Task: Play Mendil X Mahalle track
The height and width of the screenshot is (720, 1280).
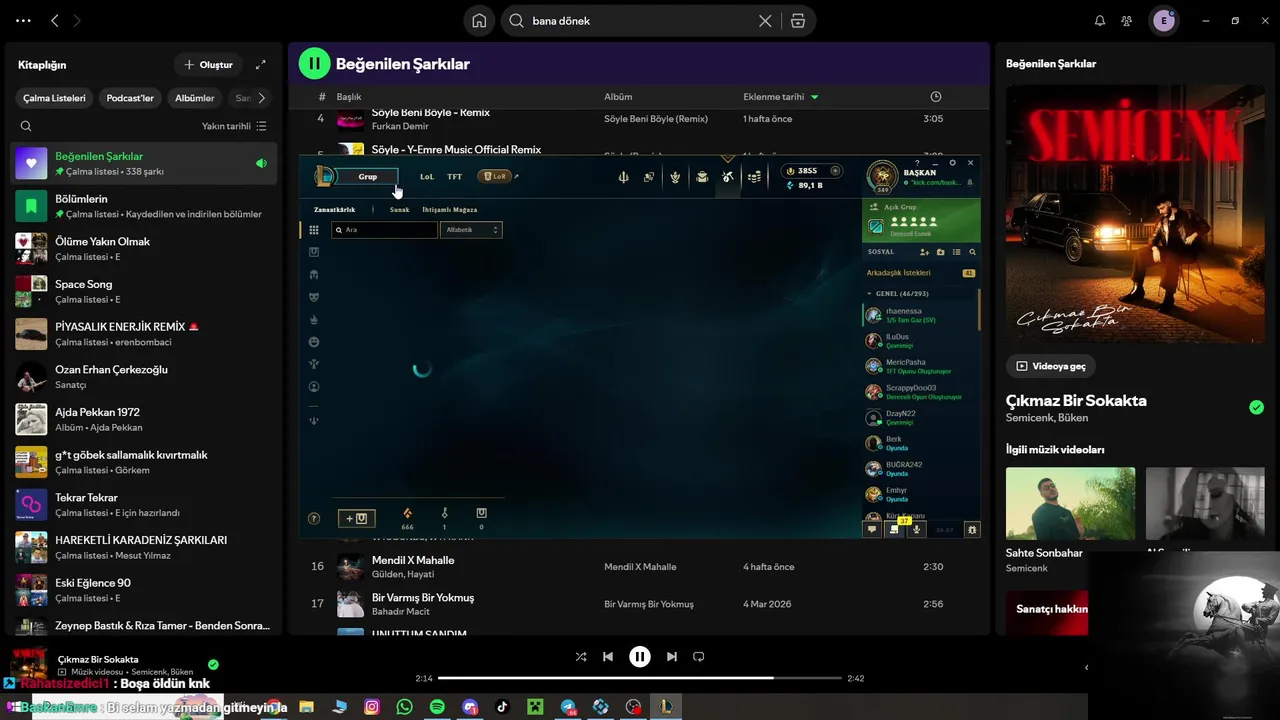Action: pos(640,566)
